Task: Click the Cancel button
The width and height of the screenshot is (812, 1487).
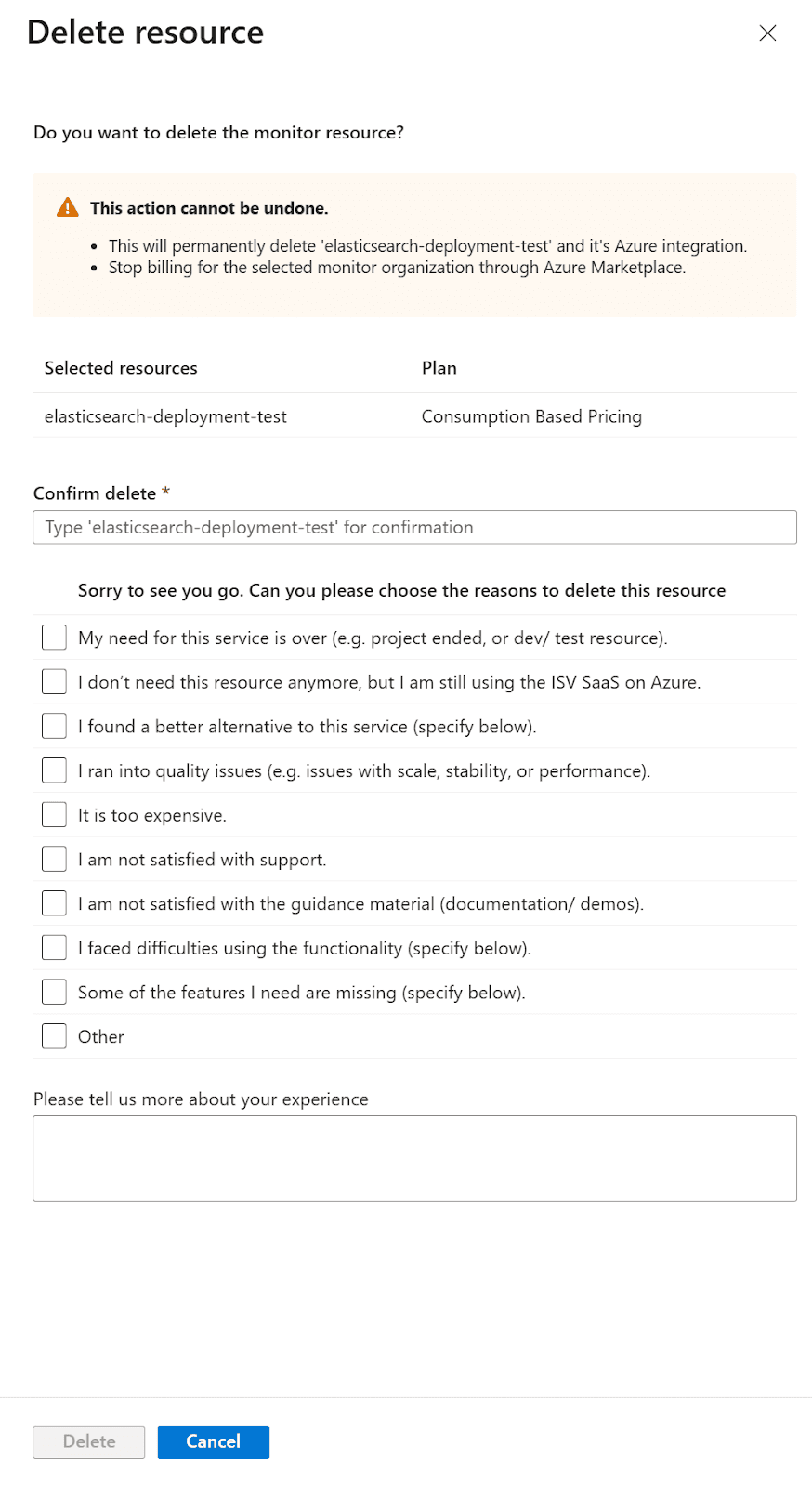Action: pos(214,1441)
